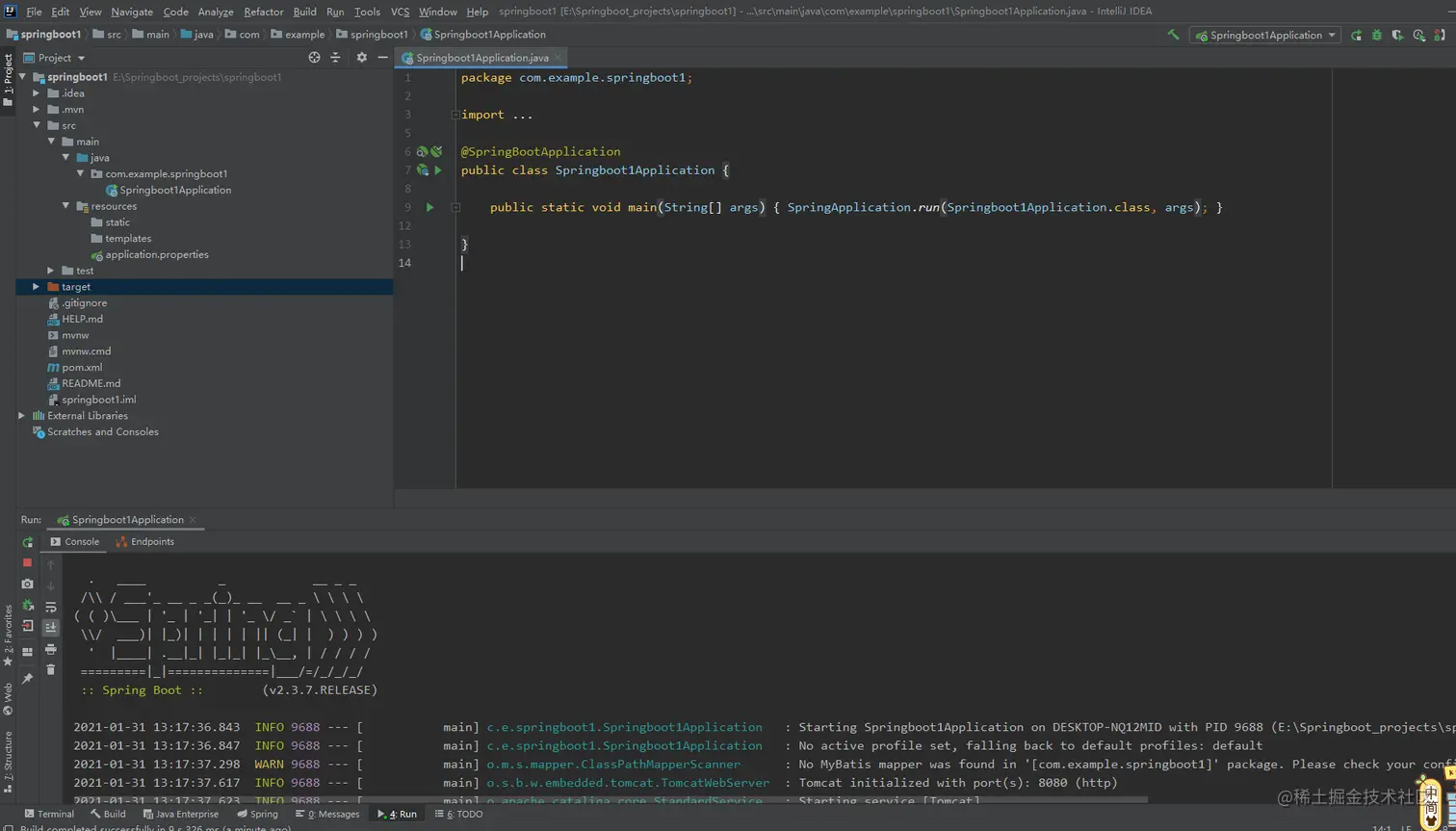Click the green Debug bug icon

tap(1376, 35)
